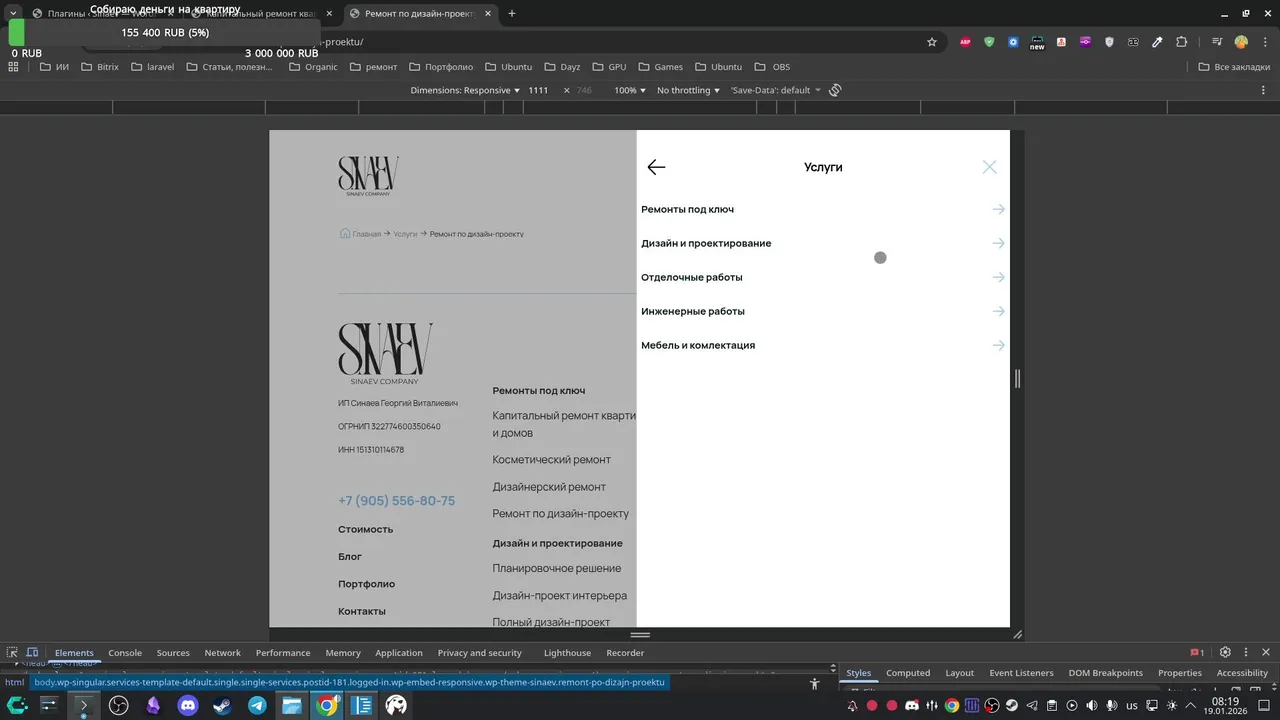Expand arrow beside Мебель и комлектация
The height and width of the screenshot is (720, 1280).
tap(998, 345)
